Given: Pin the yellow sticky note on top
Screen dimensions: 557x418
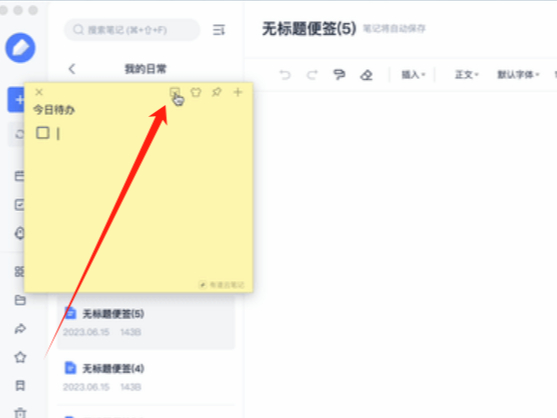Looking at the screenshot, I should [x=216, y=92].
